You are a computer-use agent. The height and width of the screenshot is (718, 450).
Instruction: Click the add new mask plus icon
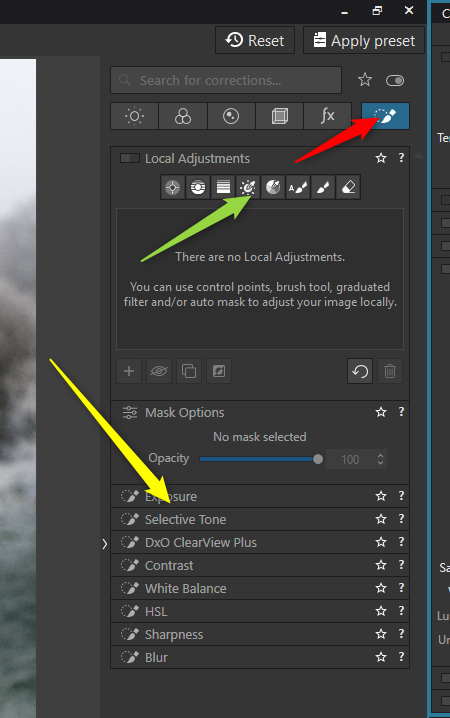[129, 371]
